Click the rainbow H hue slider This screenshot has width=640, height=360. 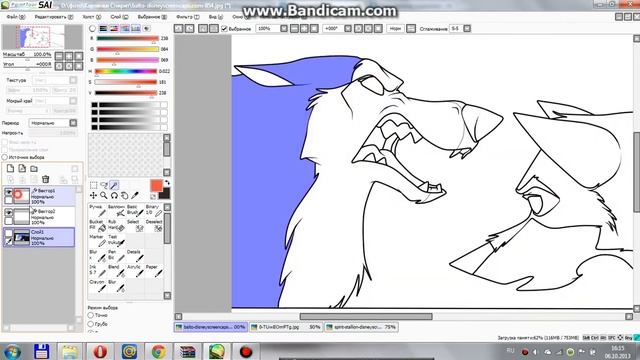[x=127, y=71]
